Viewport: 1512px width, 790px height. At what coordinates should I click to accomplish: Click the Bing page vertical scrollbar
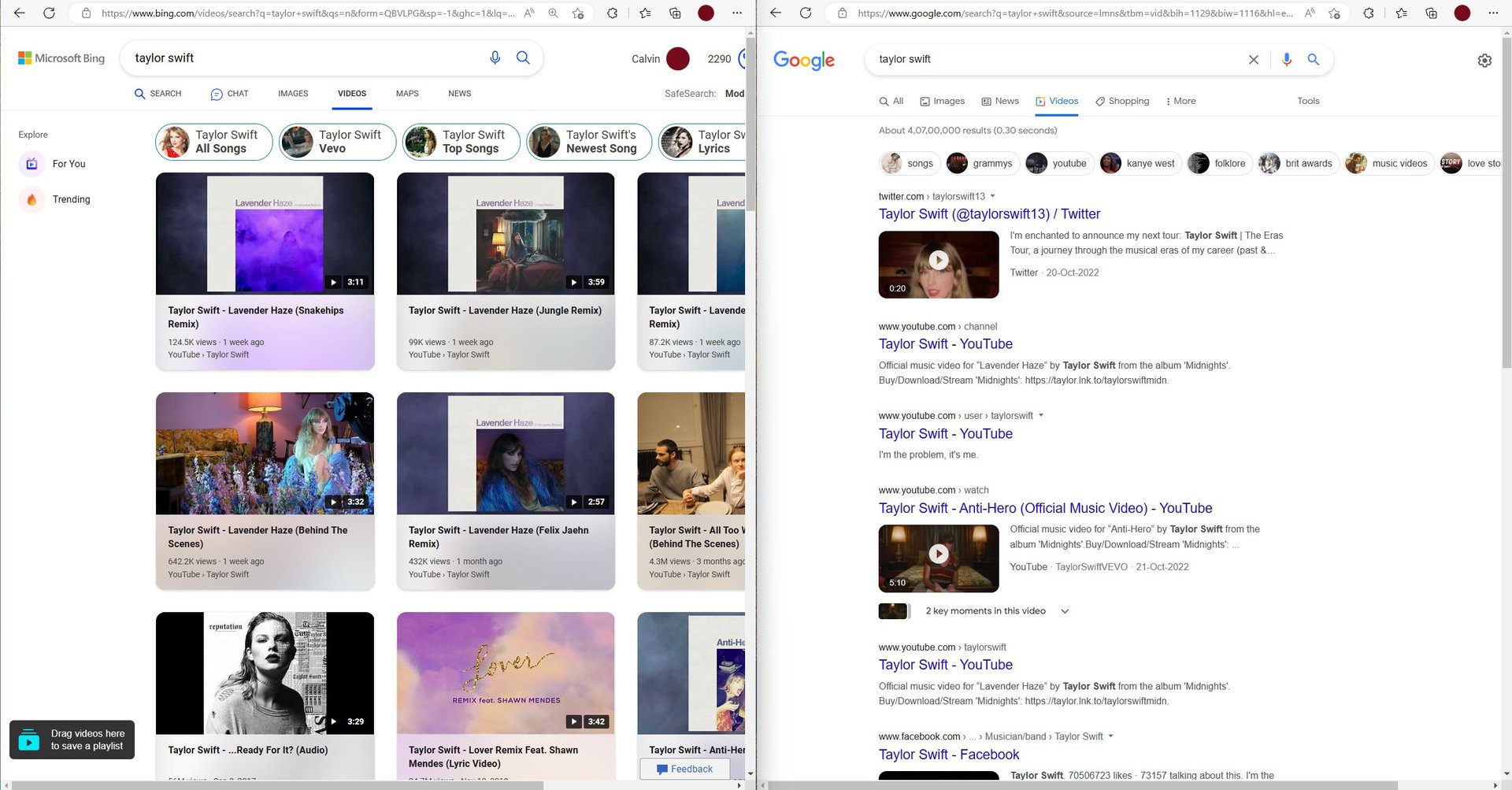[x=750, y=394]
